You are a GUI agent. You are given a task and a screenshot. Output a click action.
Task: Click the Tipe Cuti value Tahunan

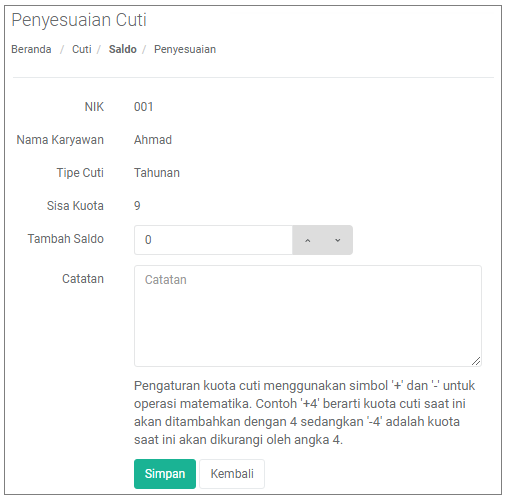(x=157, y=173)
